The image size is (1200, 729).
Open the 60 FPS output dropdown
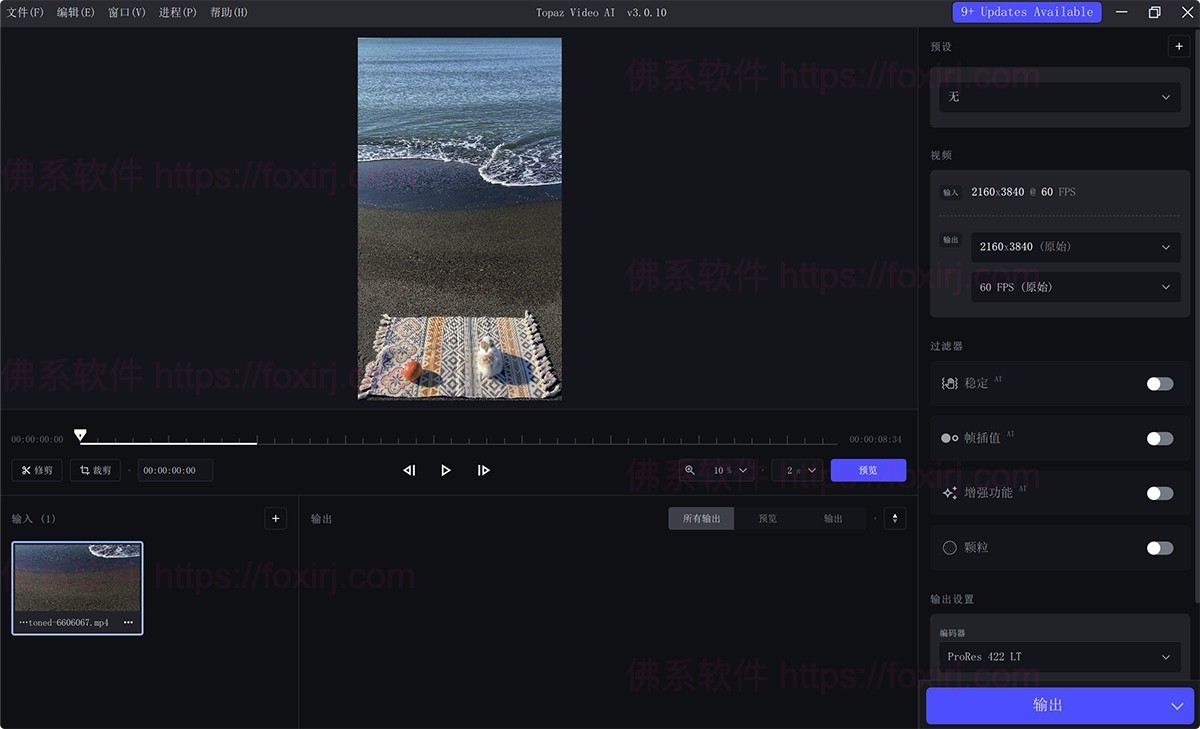point(1076,287)
